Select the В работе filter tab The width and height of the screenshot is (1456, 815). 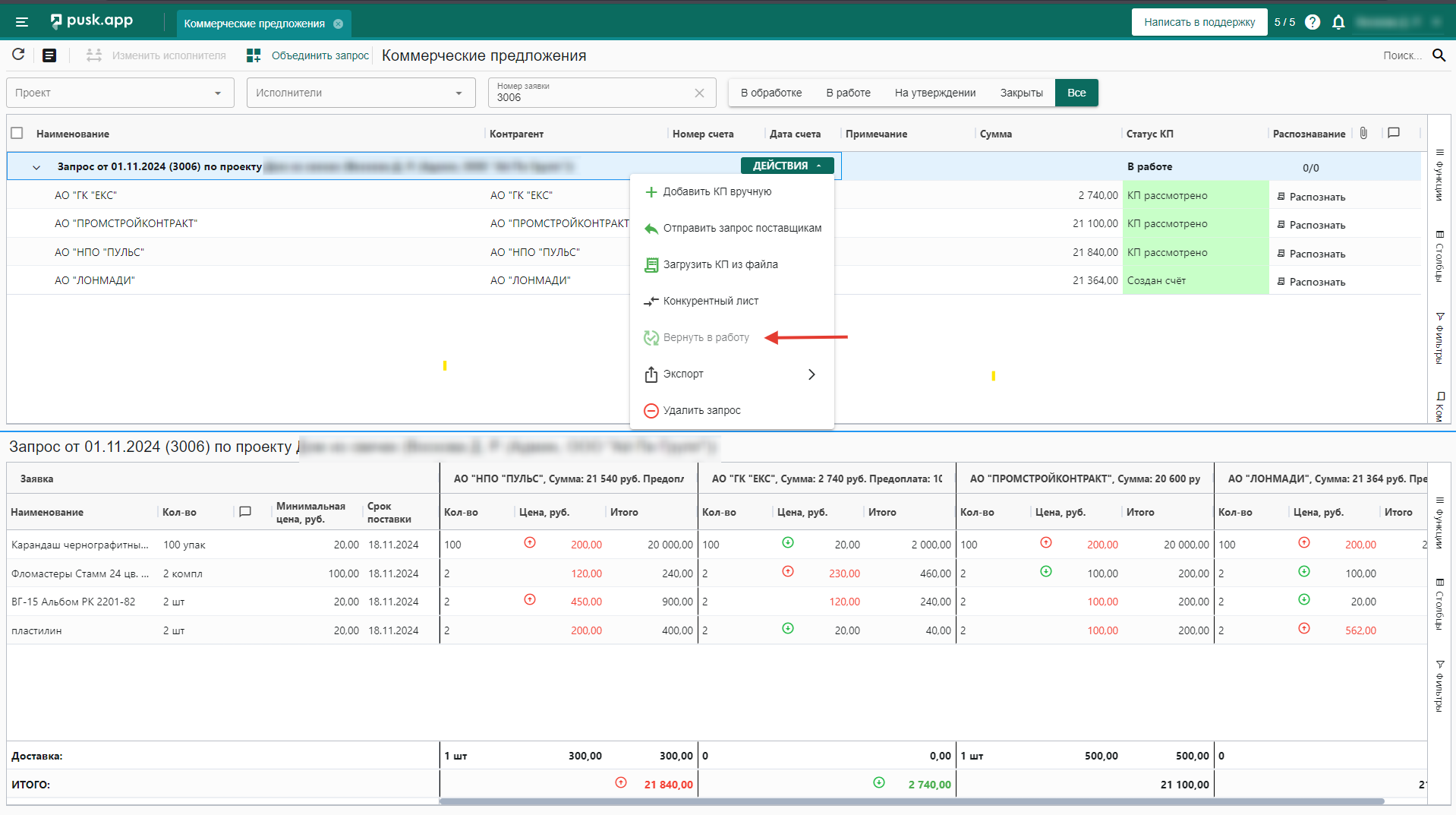click(848, 93)
